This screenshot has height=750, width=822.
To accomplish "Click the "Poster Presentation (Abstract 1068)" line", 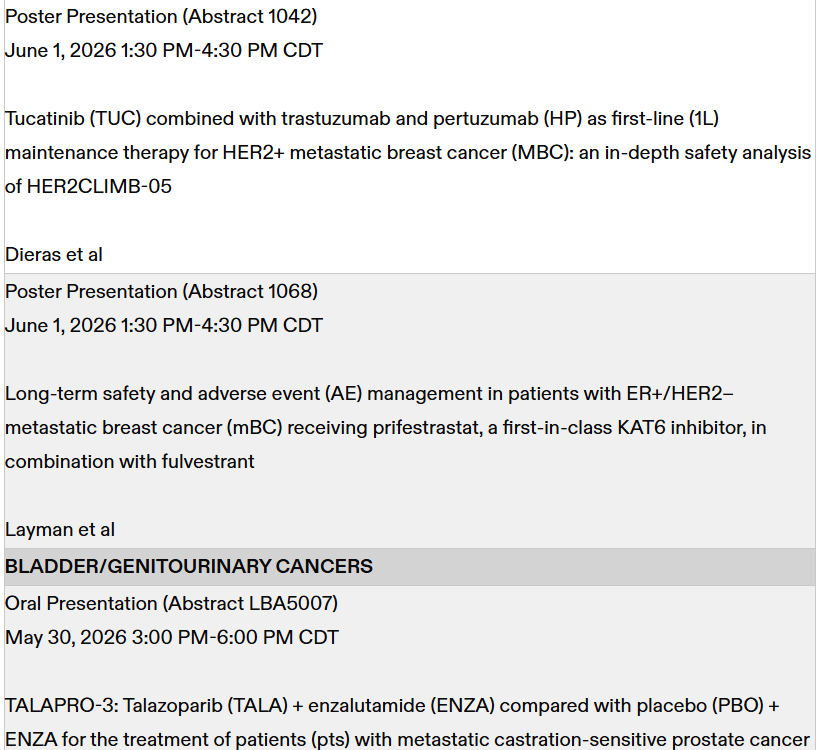I will tap(162, 292).
